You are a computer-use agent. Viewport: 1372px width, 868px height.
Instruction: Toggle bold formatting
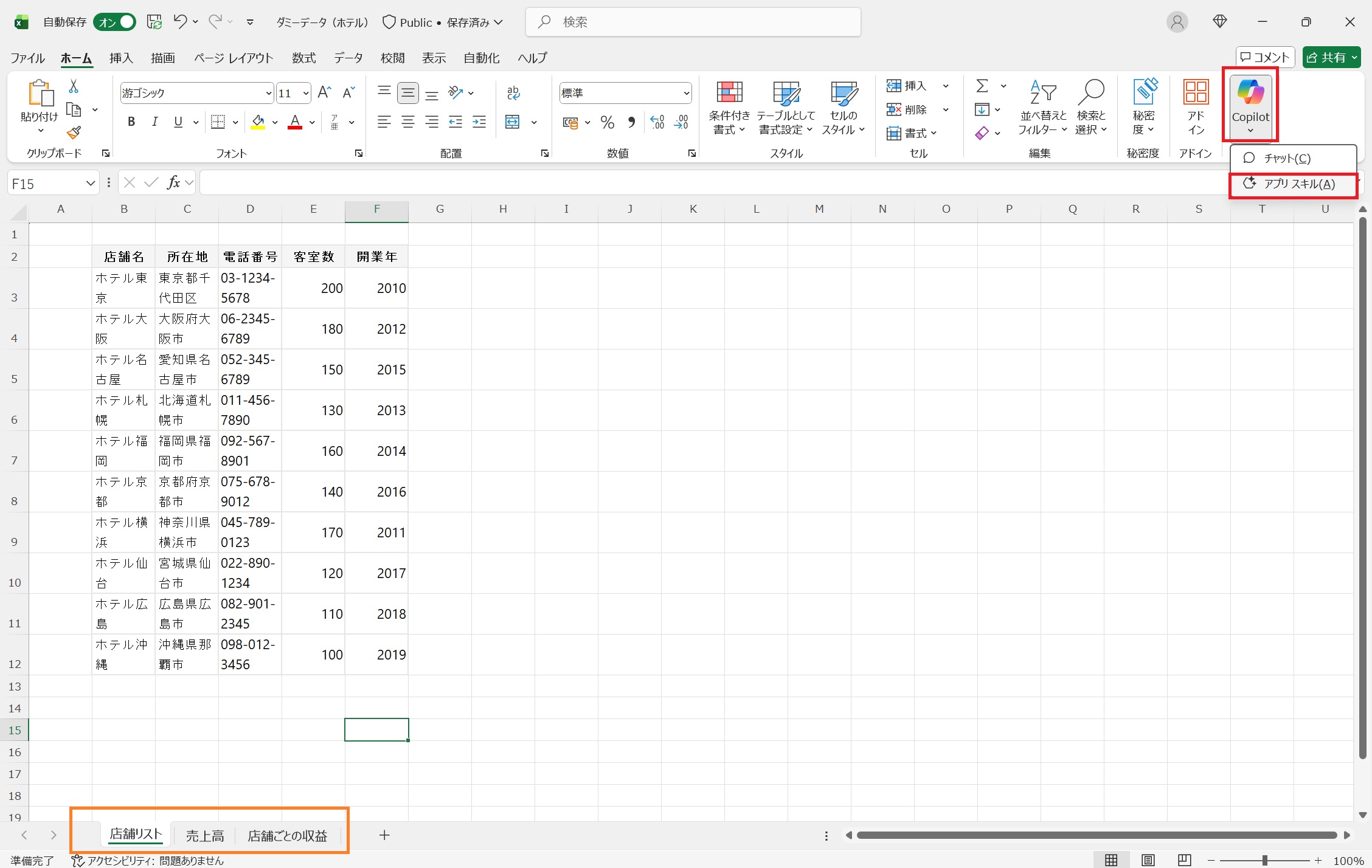coord(131,122)
